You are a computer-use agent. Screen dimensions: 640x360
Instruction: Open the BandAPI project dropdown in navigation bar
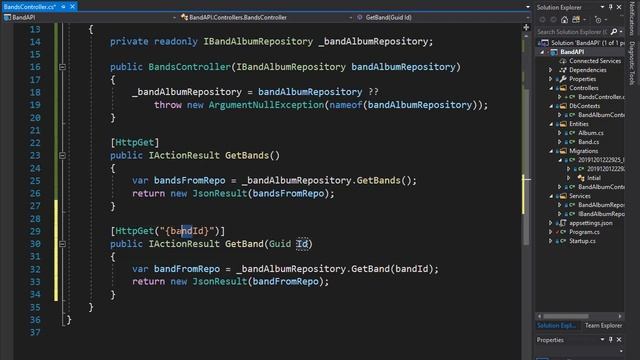(174, 18)
